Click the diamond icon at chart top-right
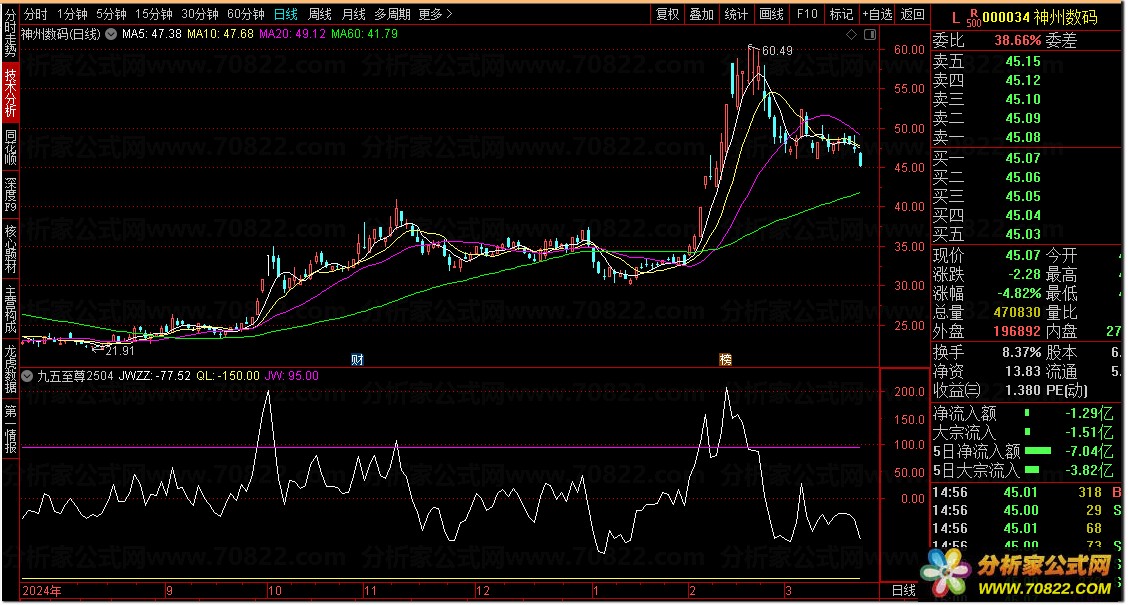 (851, 34)
